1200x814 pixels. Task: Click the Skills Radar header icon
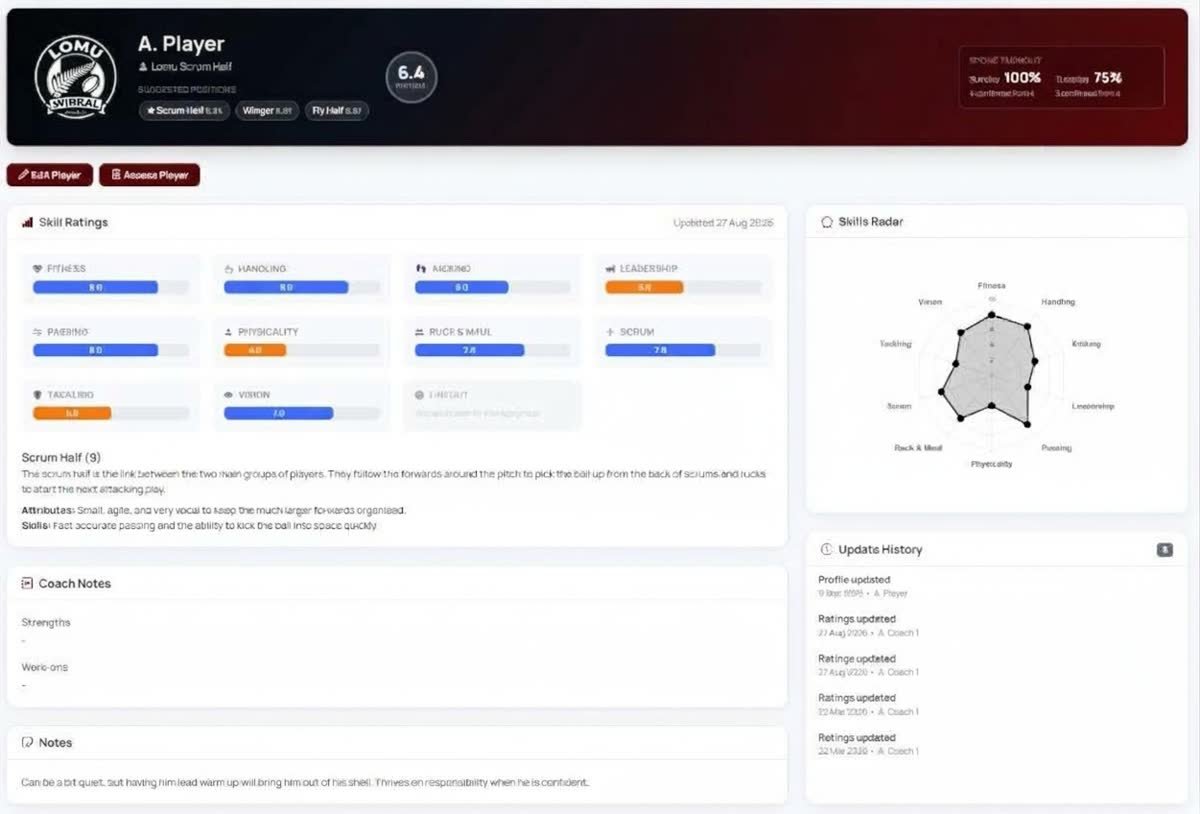pyautogui.click(x=827, y=222)
